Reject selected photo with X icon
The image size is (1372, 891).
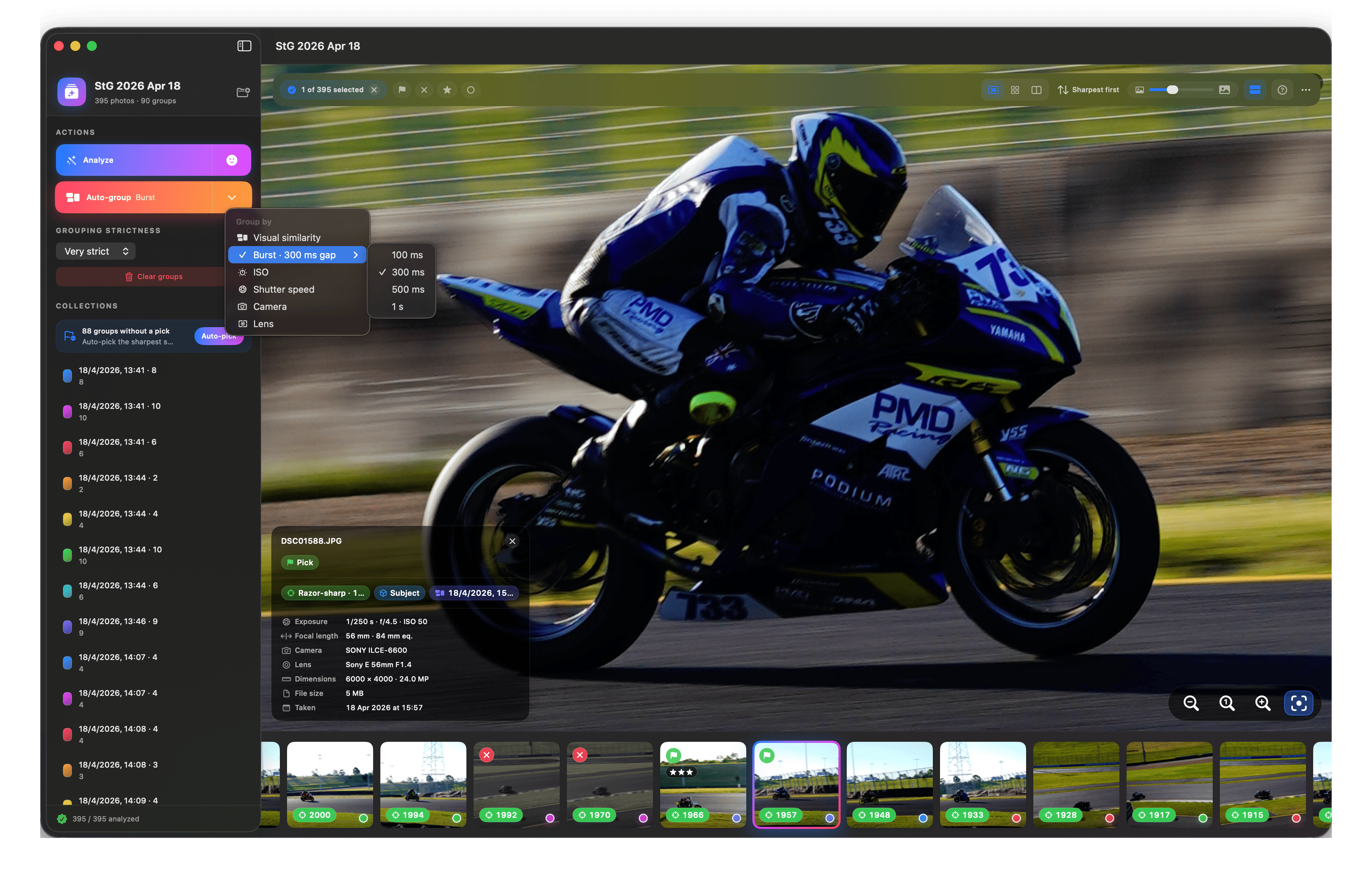tap(424, 90)
